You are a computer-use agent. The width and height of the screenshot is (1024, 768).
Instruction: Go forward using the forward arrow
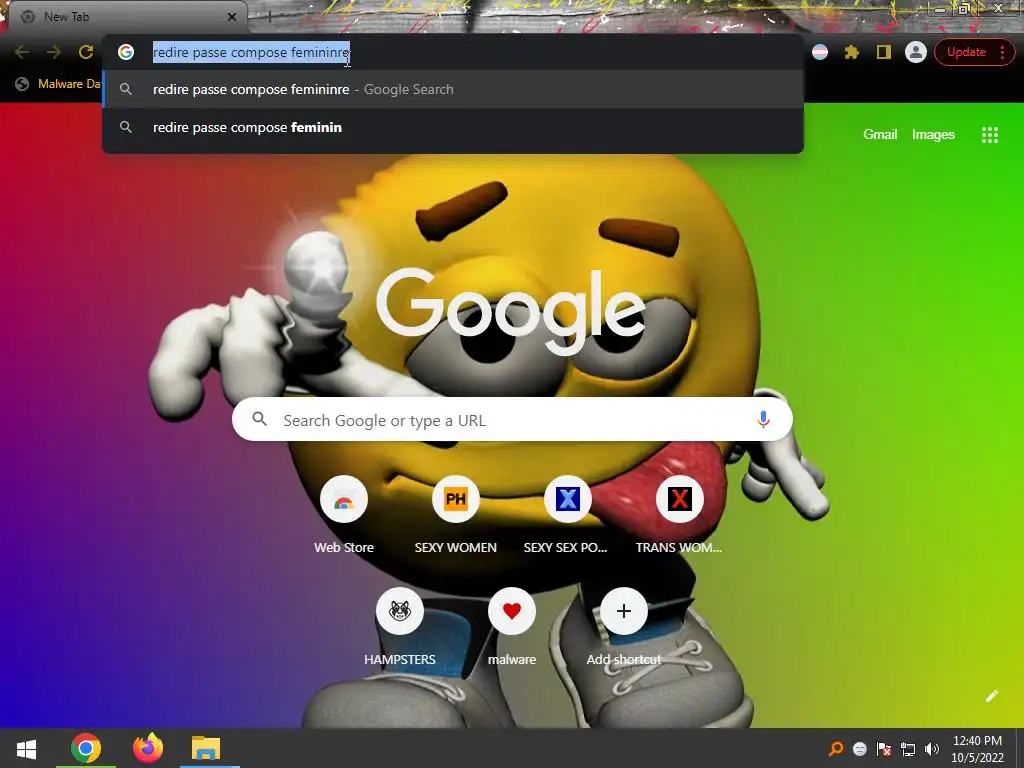point(54,52)
